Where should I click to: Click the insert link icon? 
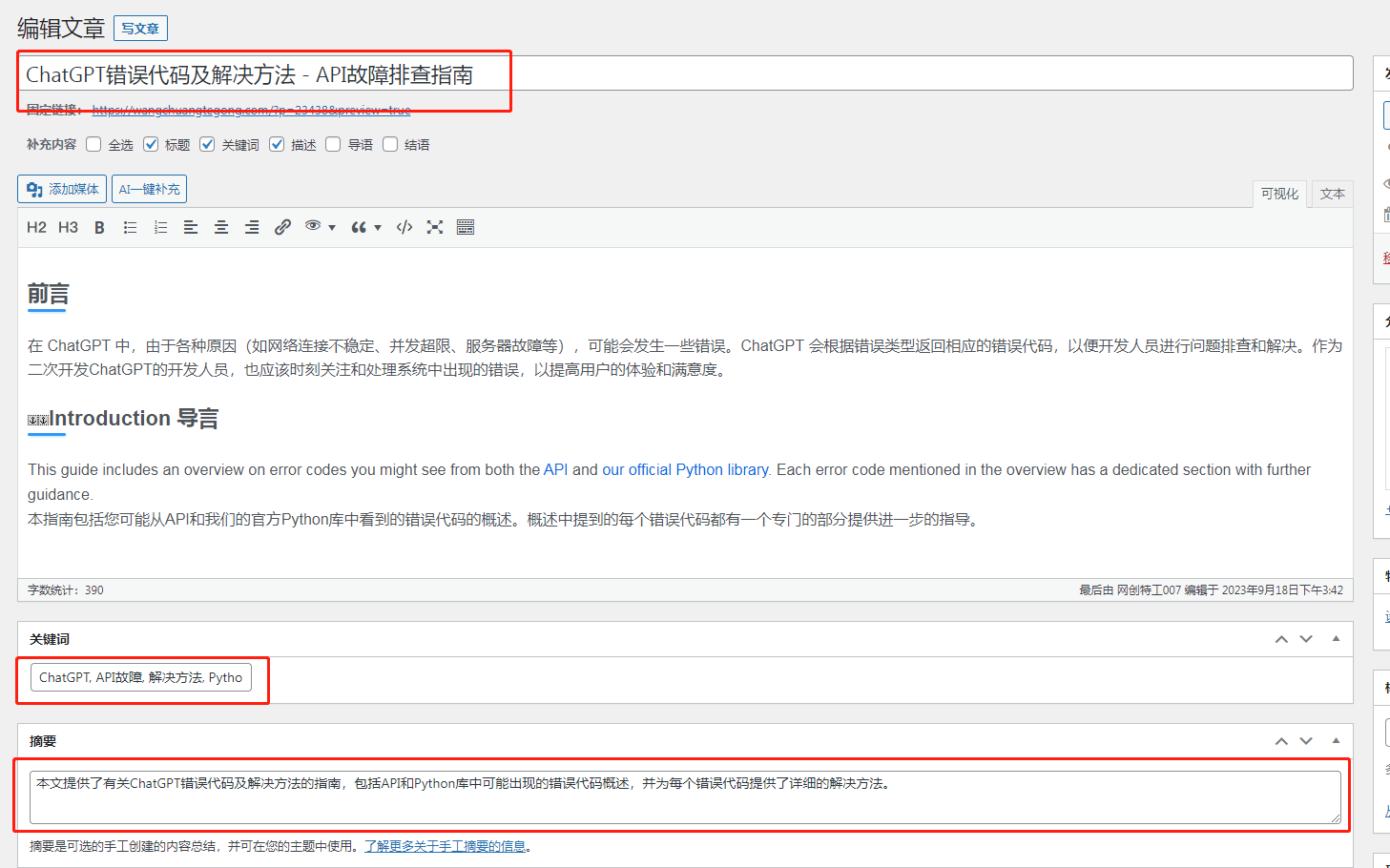[282, 227]
